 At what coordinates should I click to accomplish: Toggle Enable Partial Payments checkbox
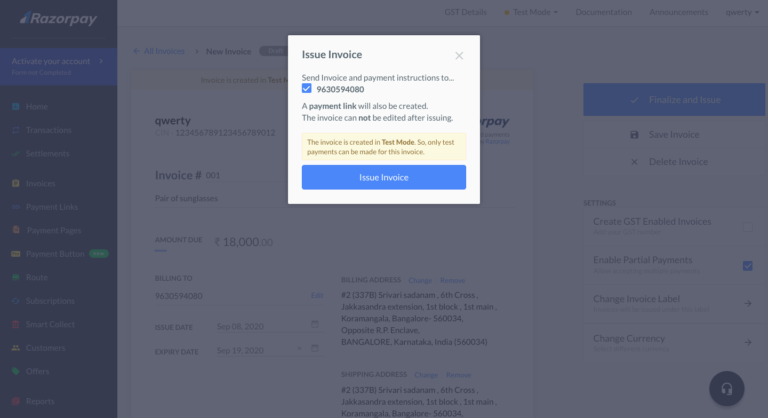(747, 265)
